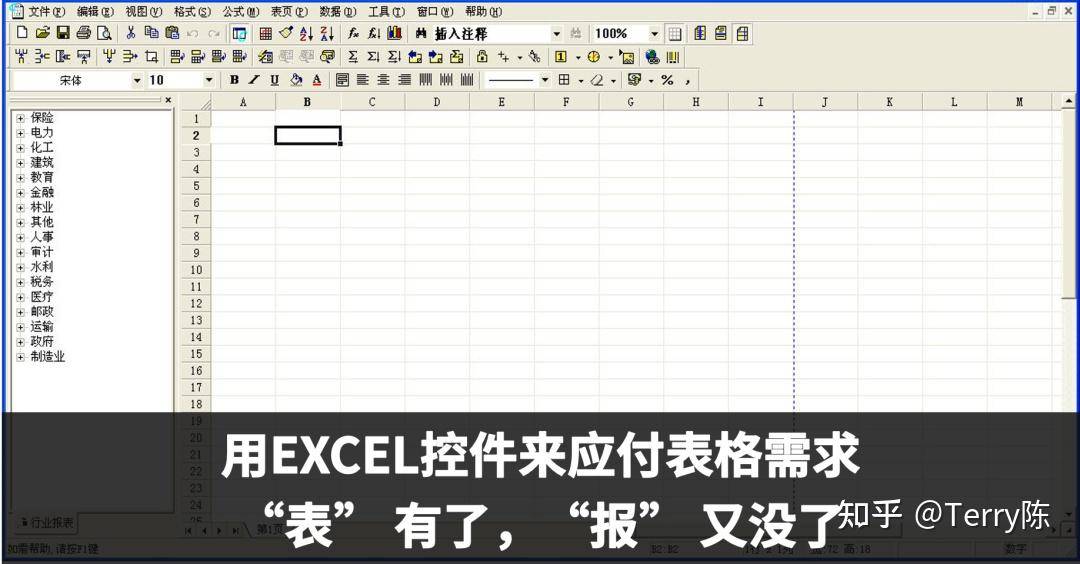1080x564 pixels.
Task: Center align text
Action: click(x=384, y=80)
